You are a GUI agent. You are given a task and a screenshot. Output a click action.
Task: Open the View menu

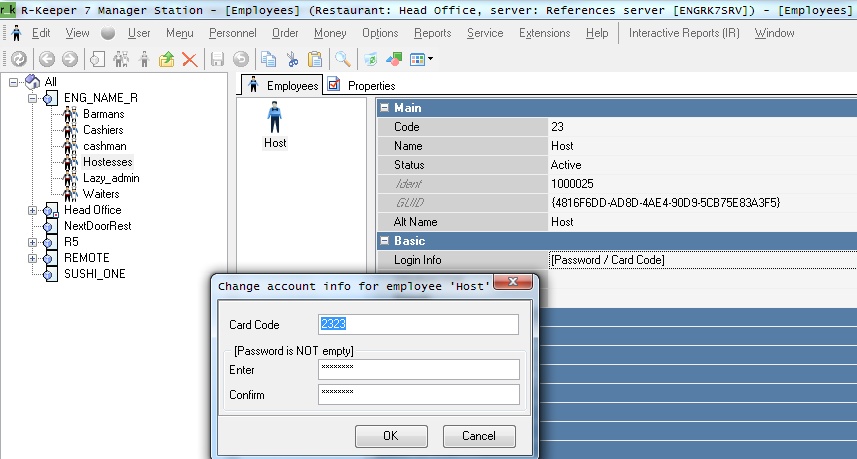pos(78,33)
